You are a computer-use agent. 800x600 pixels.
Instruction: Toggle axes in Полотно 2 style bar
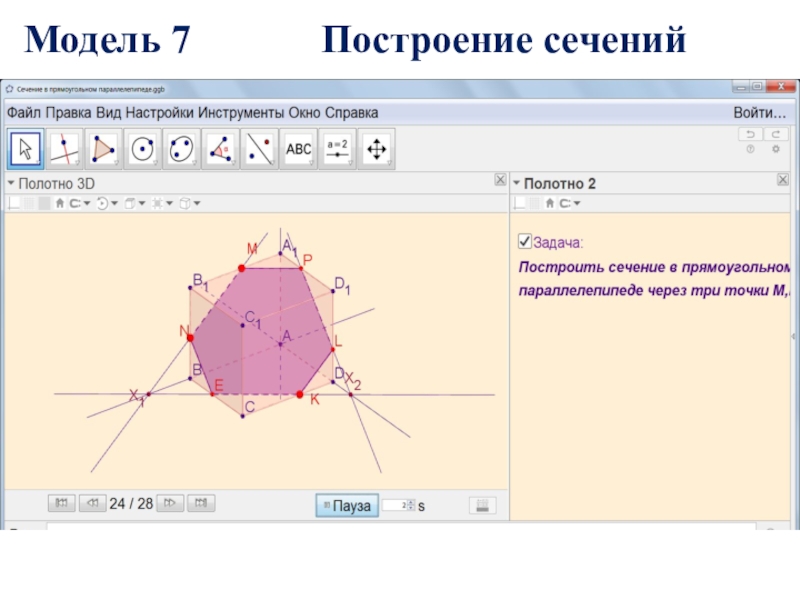click(519, 204)
